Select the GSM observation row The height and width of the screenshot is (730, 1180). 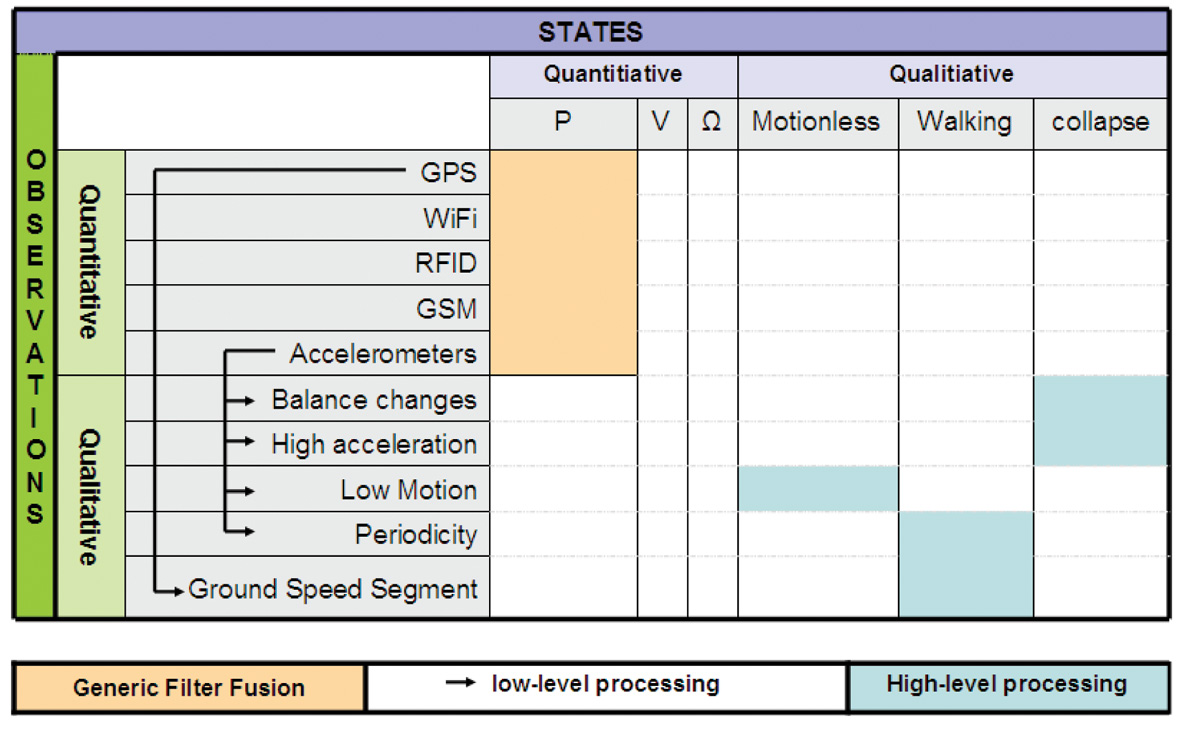pos(446,309)
